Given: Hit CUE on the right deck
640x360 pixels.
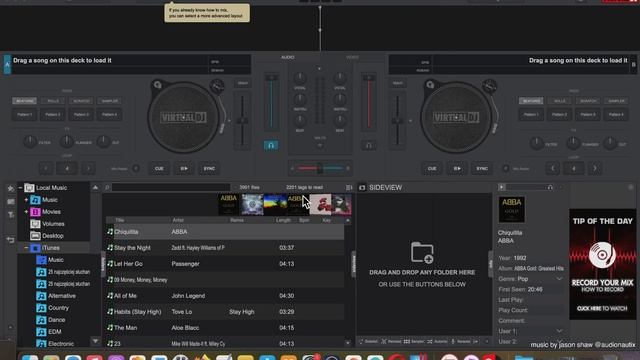Looking at the screenshot, I should [432, 168].
